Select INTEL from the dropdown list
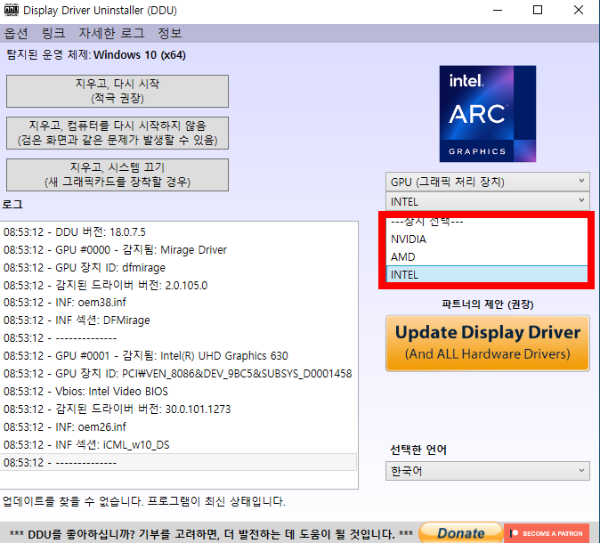Screen dimensions: 600x543 (x=487, y=274)
